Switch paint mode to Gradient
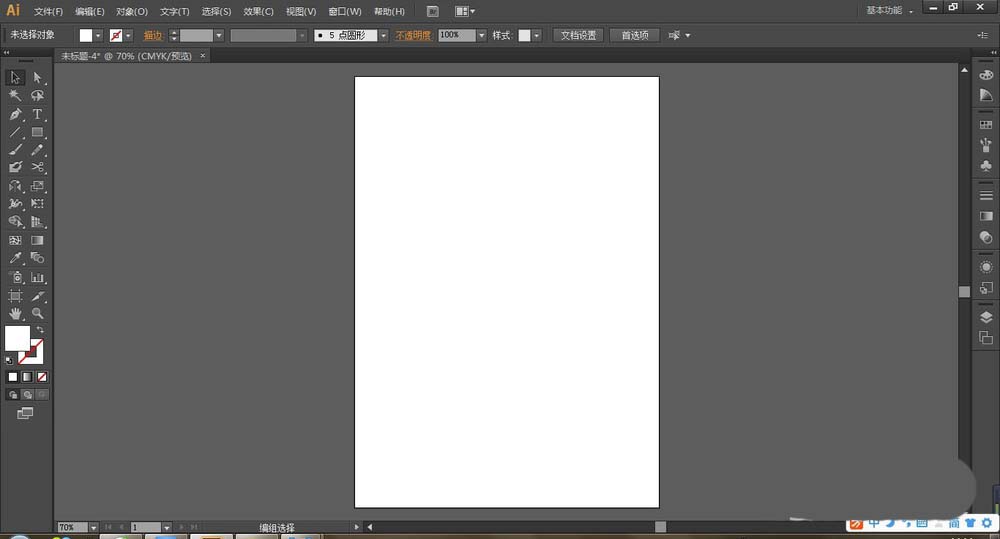The width and height of the screenshot is (1000, 539). [27, 377]
